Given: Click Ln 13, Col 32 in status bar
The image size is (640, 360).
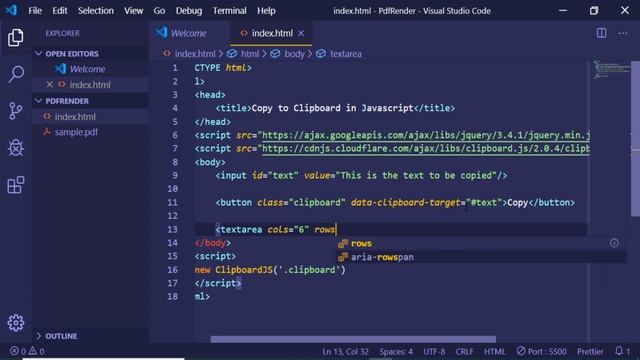Looking at the screenshot, I should tap(345, 351).
